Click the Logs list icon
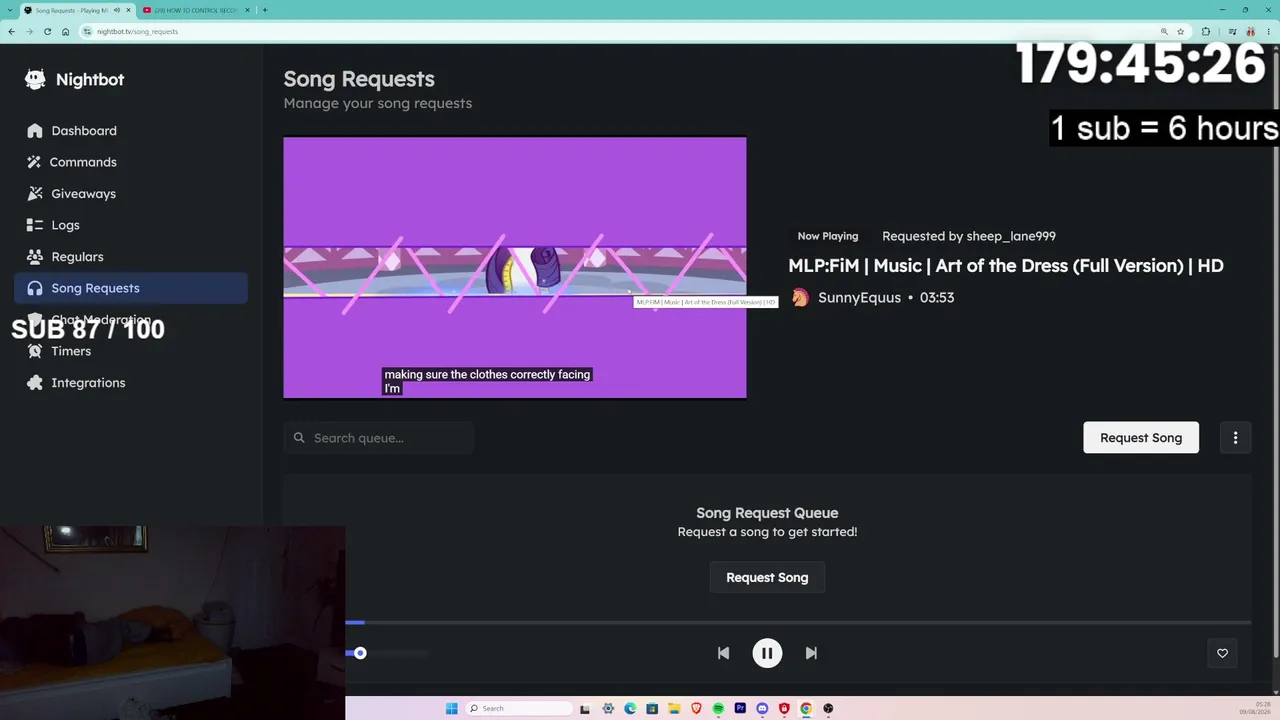1280x720 pixels. pyautogui.click(x=35, y=225)
